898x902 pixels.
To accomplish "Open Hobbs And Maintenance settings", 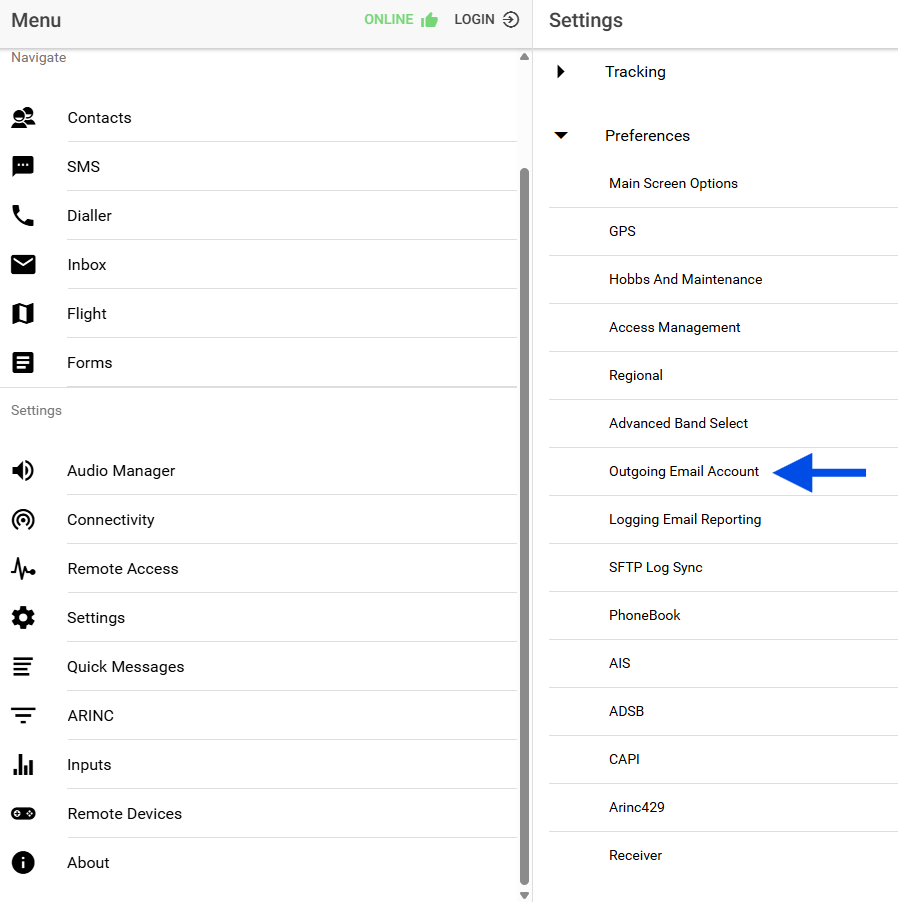I will [685, 280].
